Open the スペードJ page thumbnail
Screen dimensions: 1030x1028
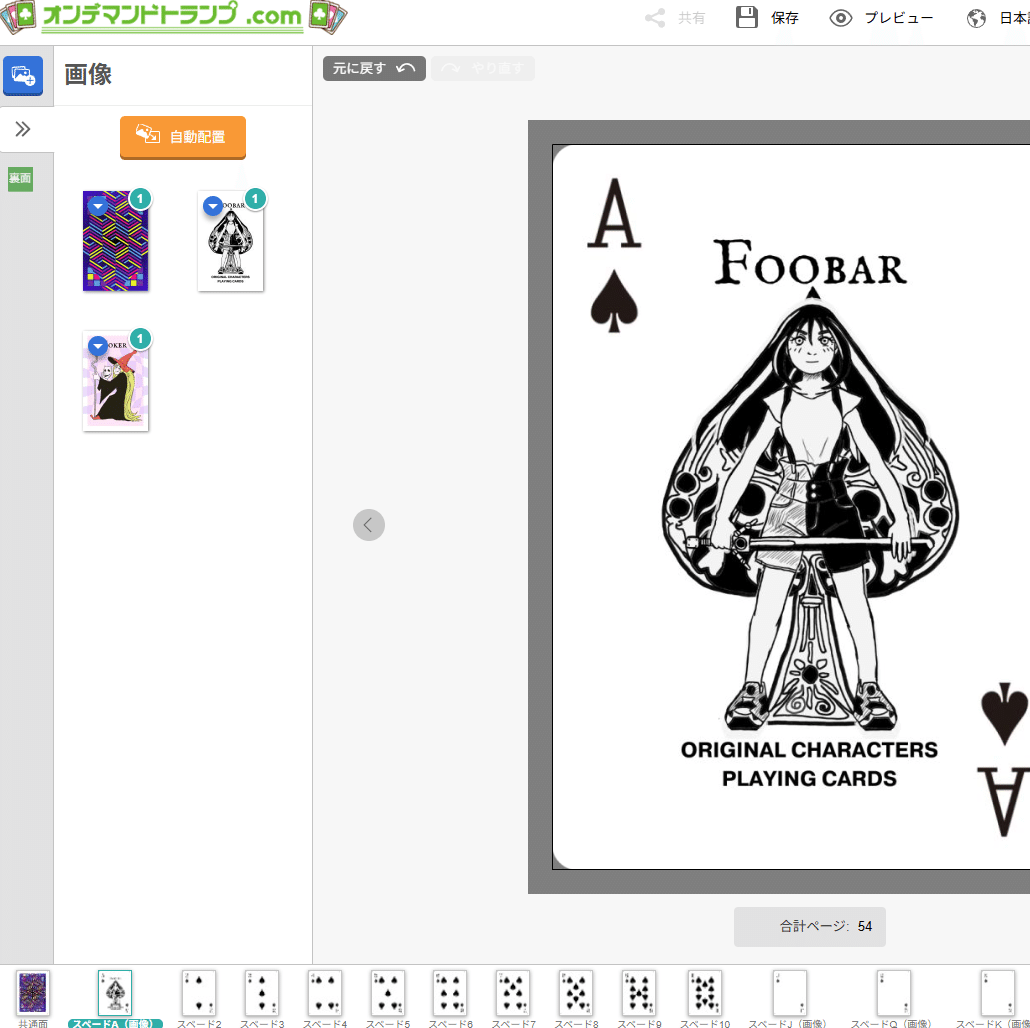tap(790, 993)
